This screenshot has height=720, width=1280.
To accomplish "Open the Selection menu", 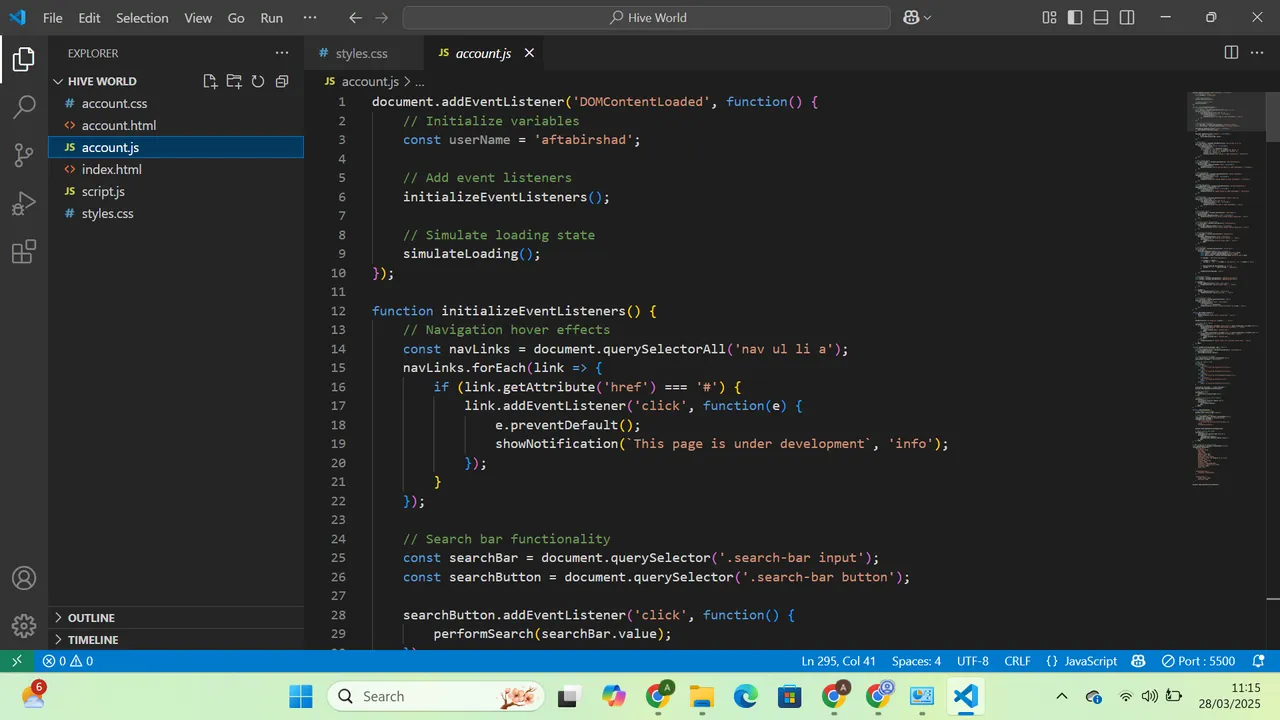I will (142, 18).
